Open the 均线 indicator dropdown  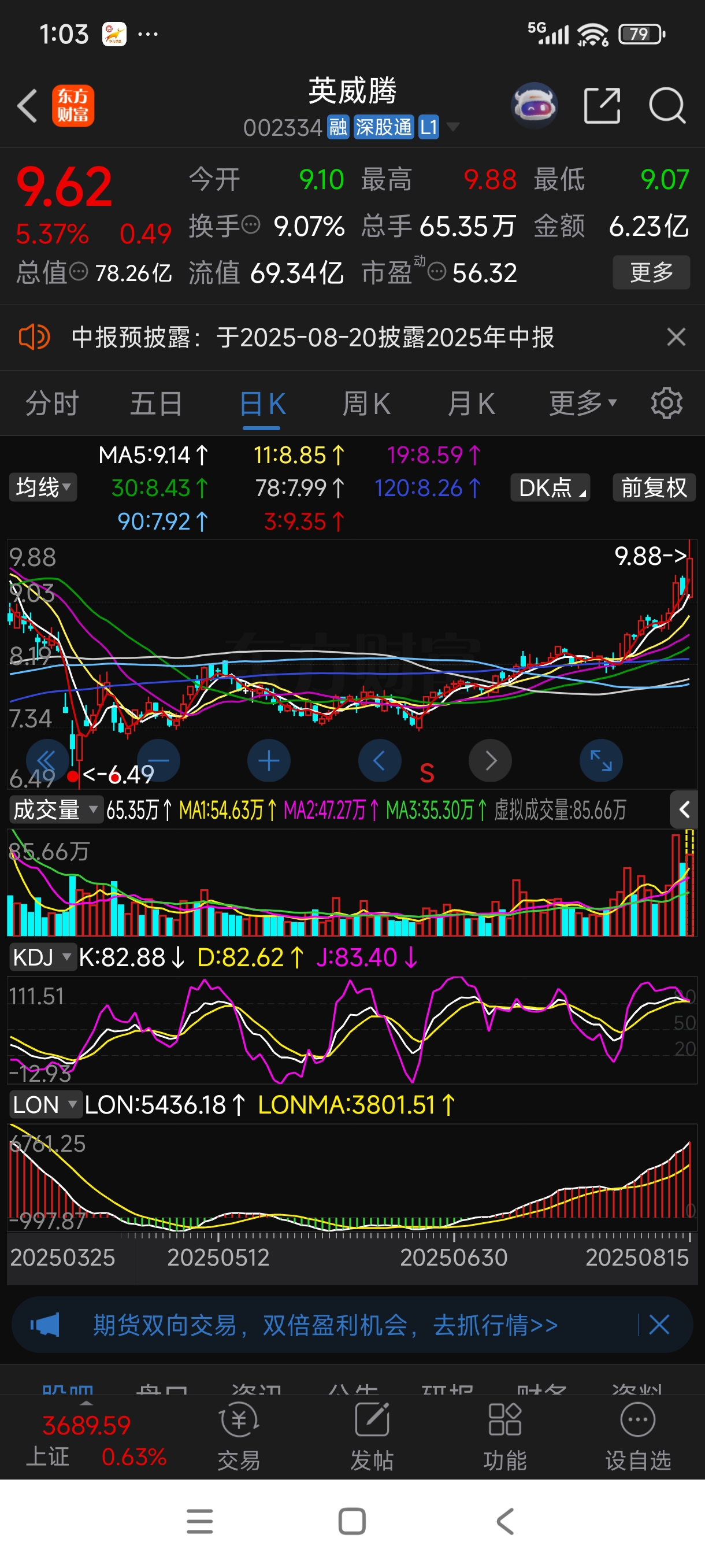click(43, 487)
